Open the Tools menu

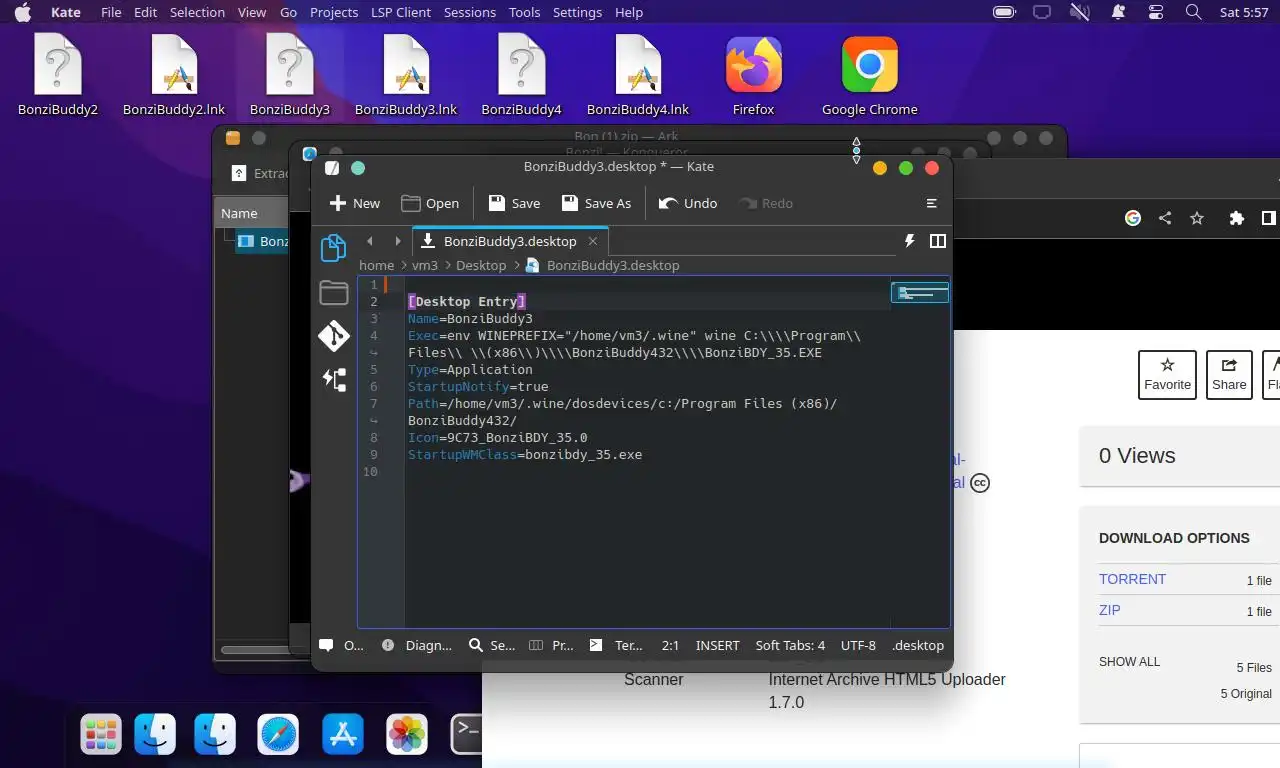pyautogui.click(x=524, y=12)
